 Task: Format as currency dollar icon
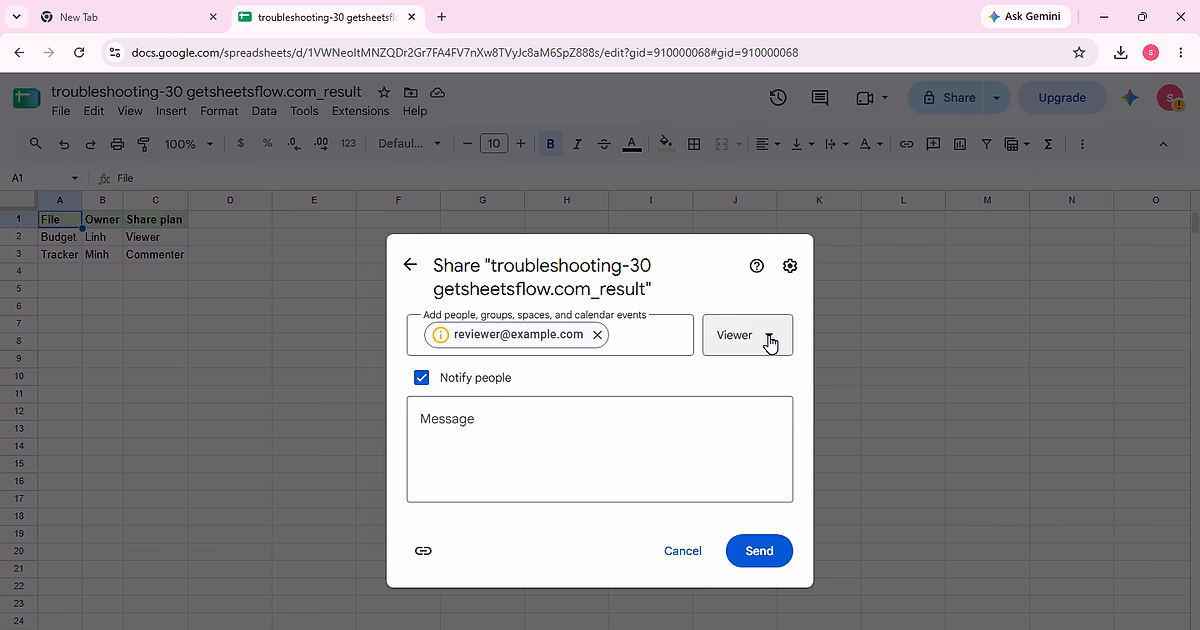tap(241, 144)
